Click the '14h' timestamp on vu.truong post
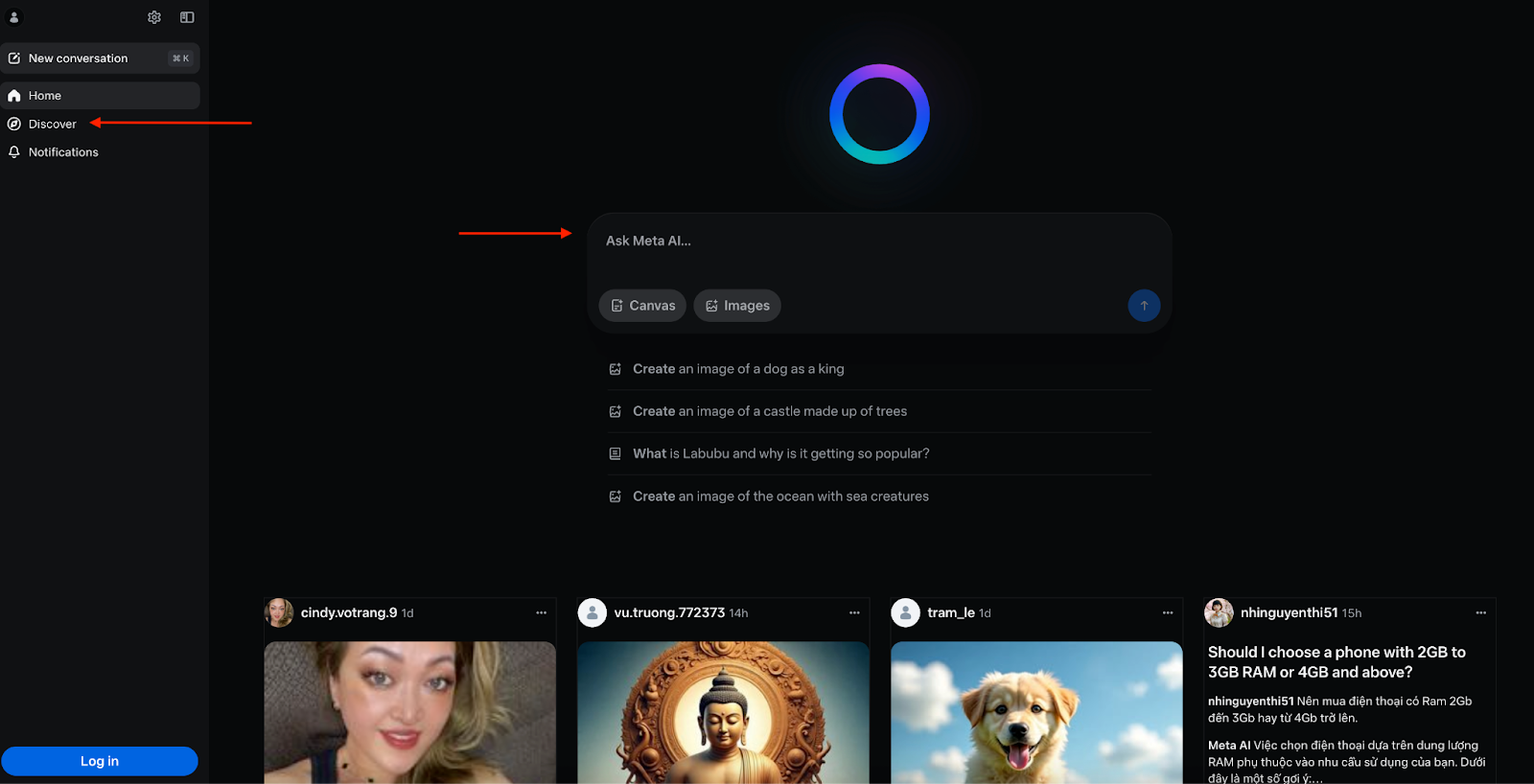Viewport: 1534px width, 784px height. [x=738, y=613]
